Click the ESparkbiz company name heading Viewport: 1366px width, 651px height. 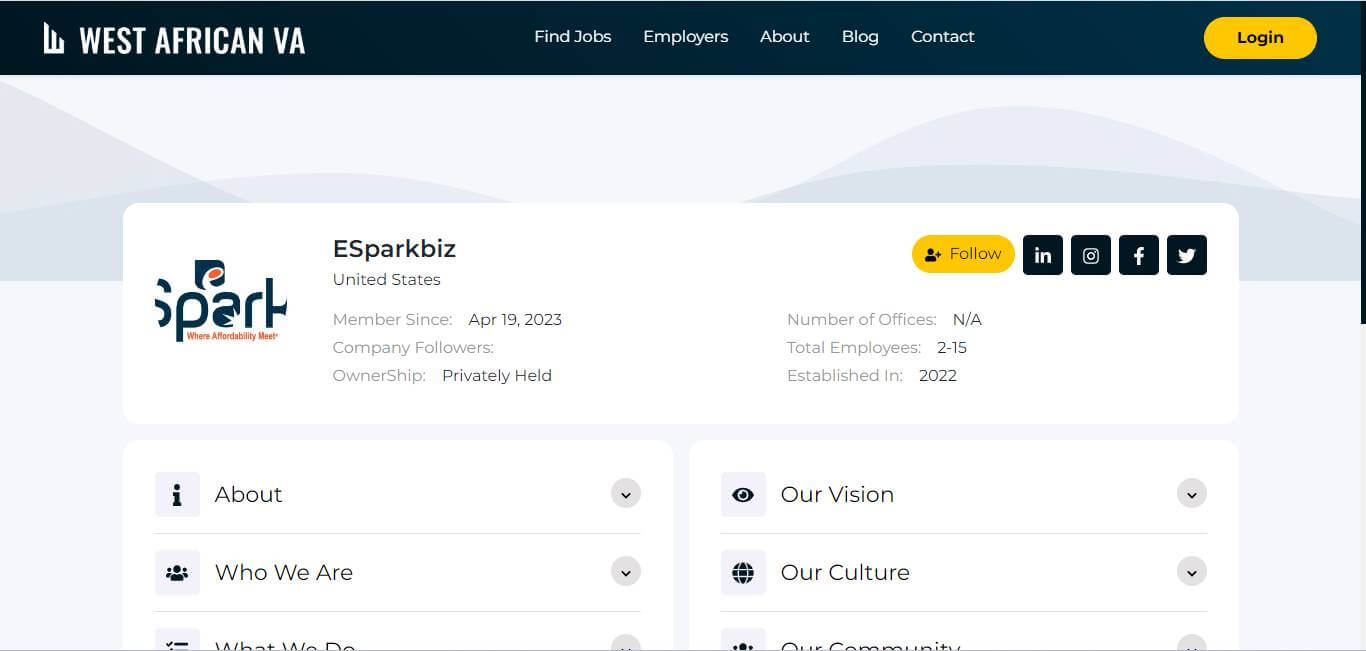[394, 249]
